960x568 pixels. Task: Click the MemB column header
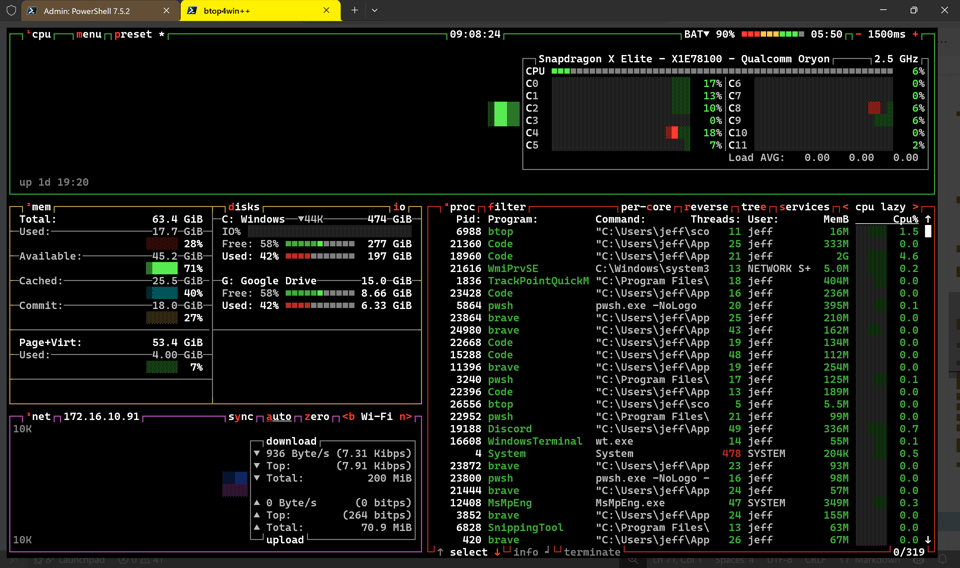pyautogui.click(x=836, y=219)
